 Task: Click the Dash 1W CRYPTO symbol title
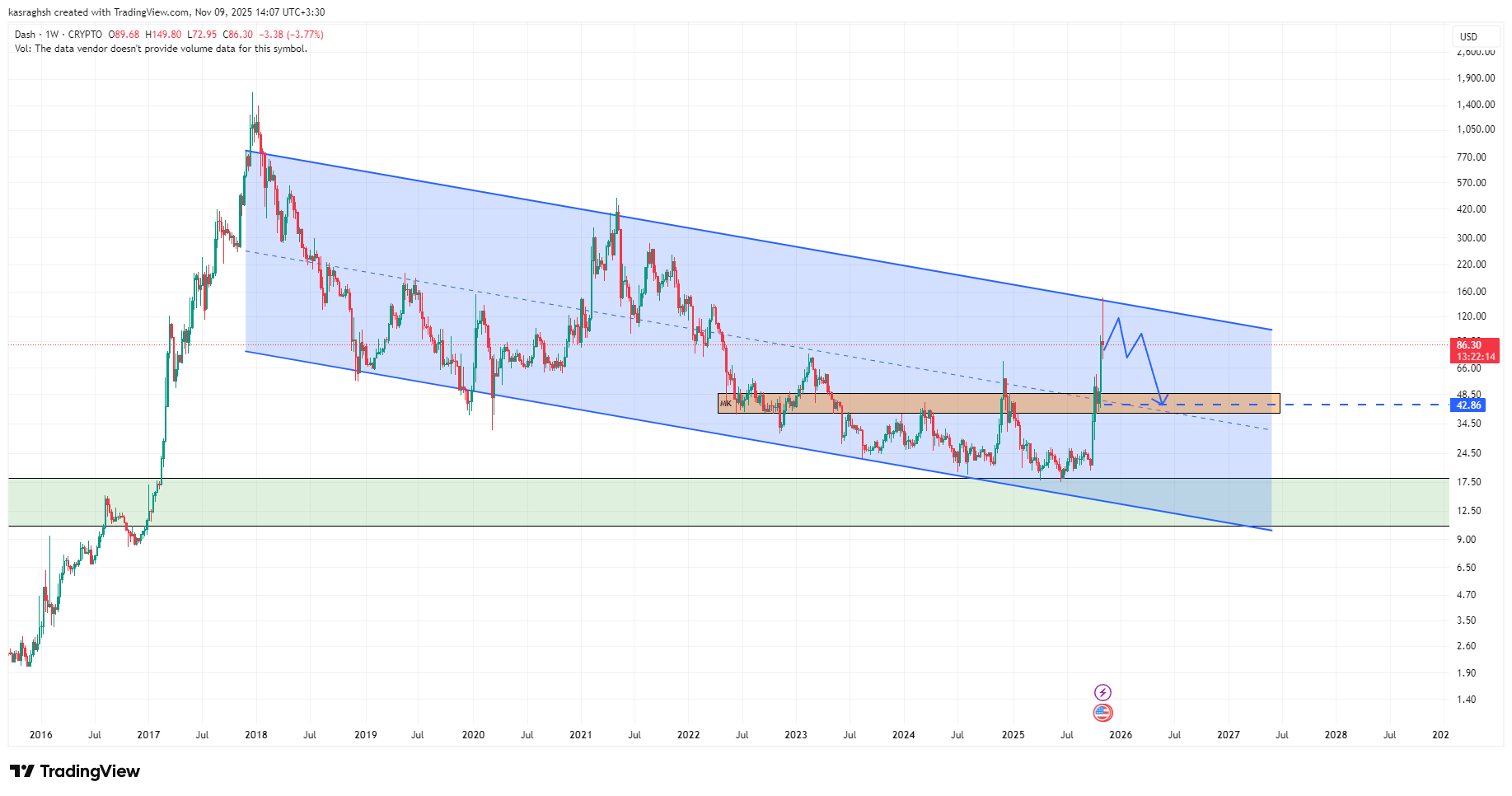(59, 35)
